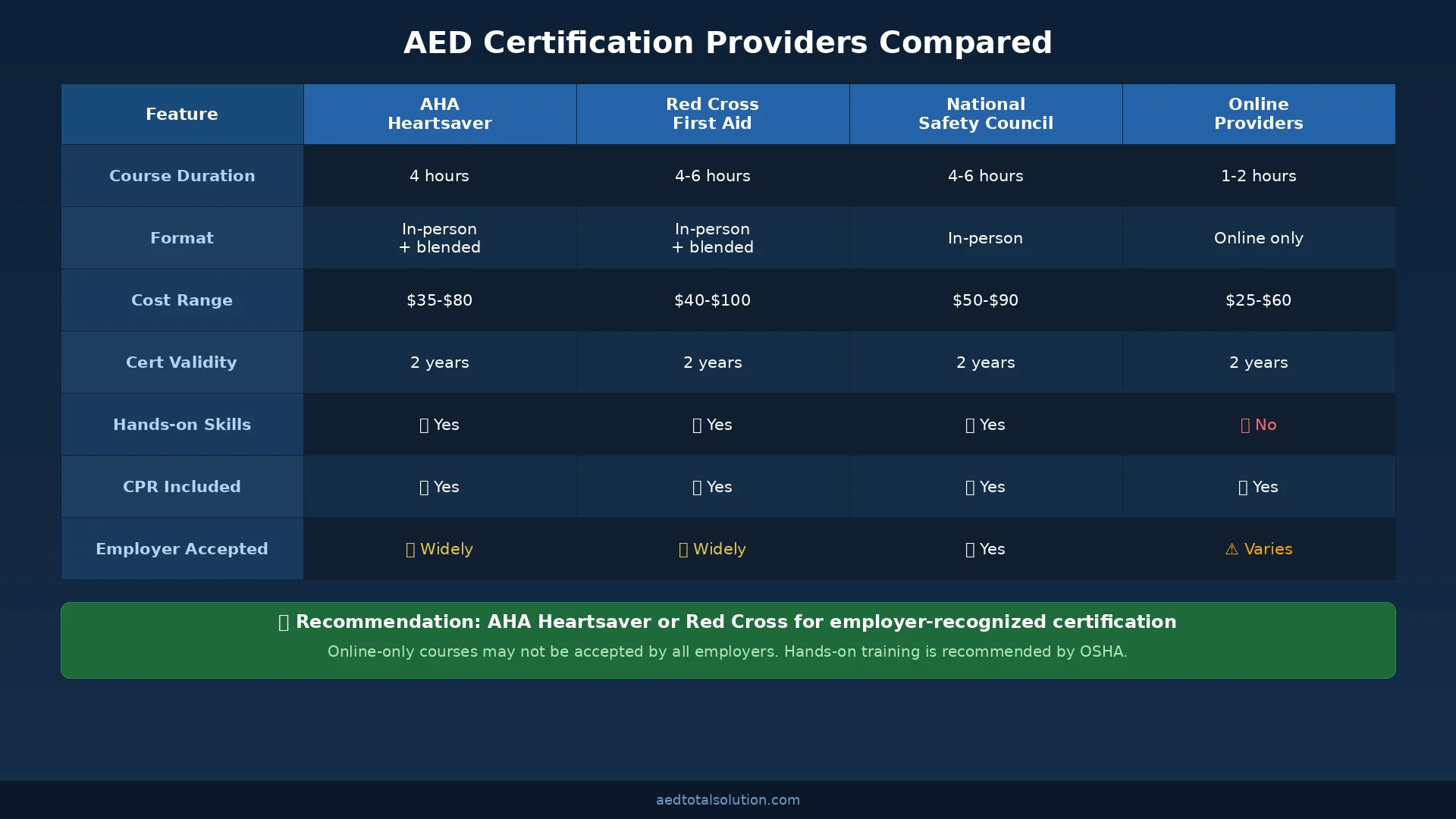Click the '$25-$60' cost cell
The height and width of the screenshot is (819, 1456).
1258,300
